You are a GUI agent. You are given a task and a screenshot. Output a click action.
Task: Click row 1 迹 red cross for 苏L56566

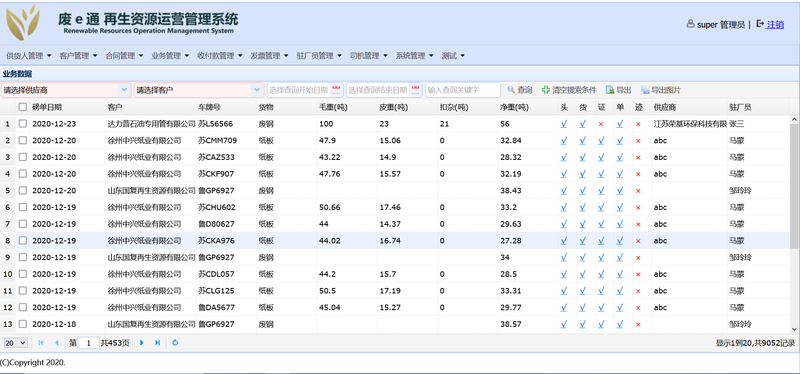(638, 124)
